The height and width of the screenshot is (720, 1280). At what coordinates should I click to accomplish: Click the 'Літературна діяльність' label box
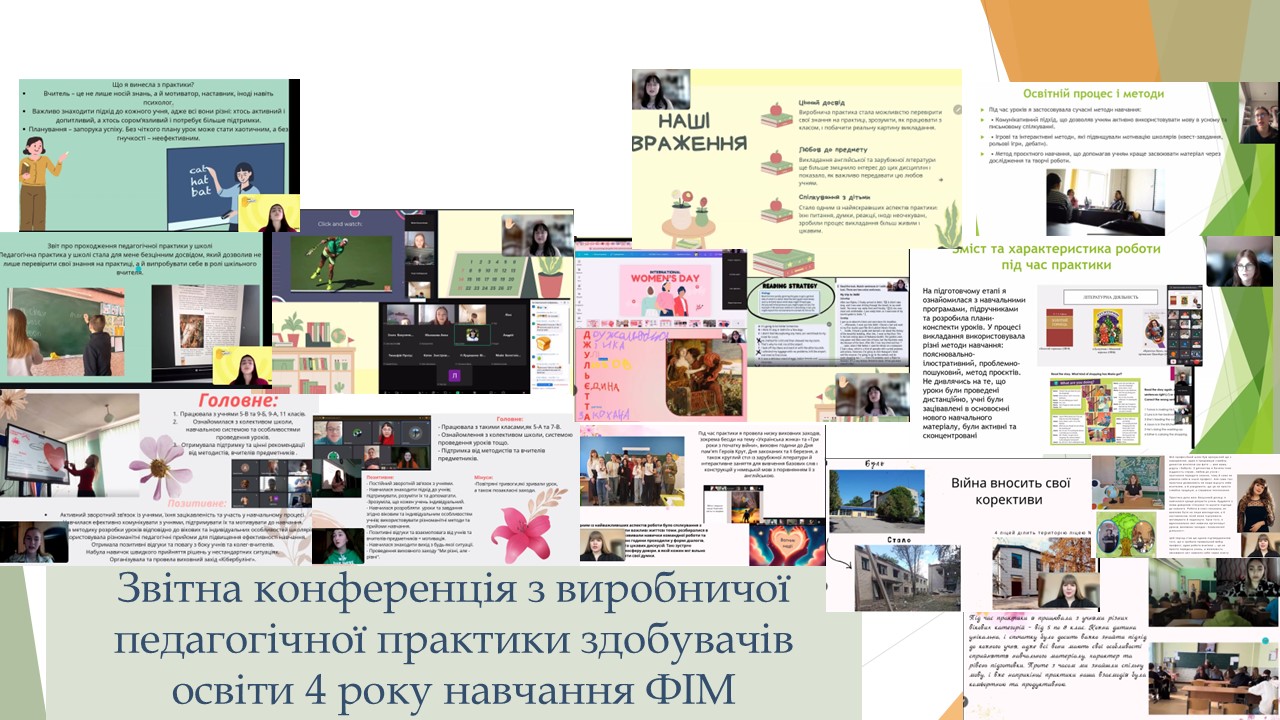tap(1098, 297)
